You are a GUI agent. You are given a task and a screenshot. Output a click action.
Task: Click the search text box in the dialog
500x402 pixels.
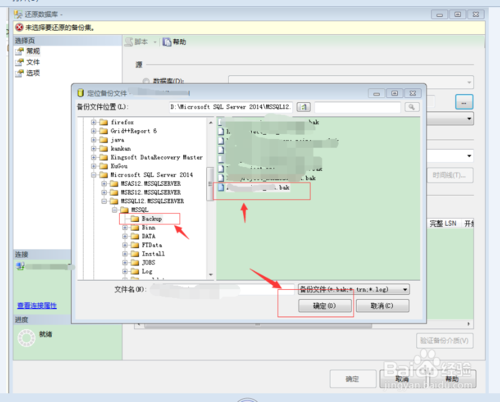[x=357, y=107]
